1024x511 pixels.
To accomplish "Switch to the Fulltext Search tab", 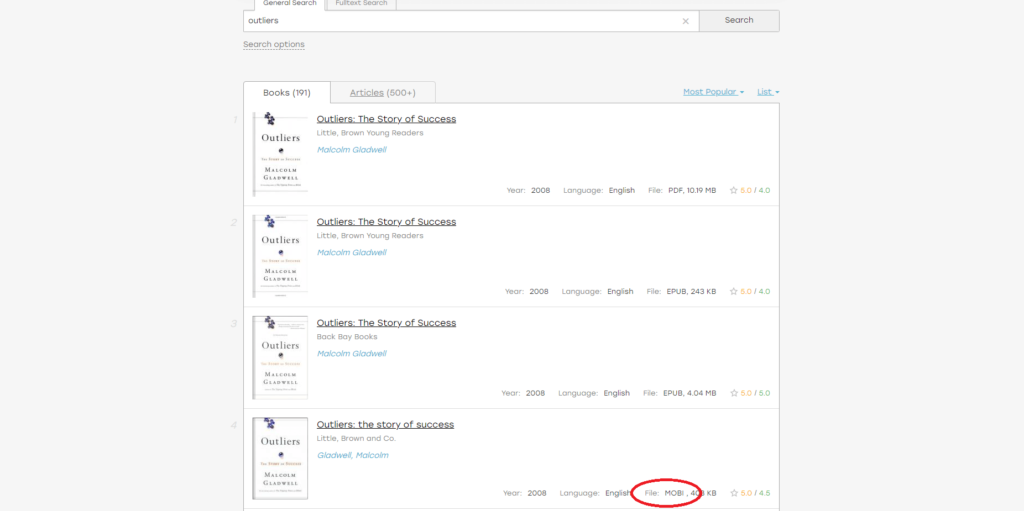I will 361,4.
